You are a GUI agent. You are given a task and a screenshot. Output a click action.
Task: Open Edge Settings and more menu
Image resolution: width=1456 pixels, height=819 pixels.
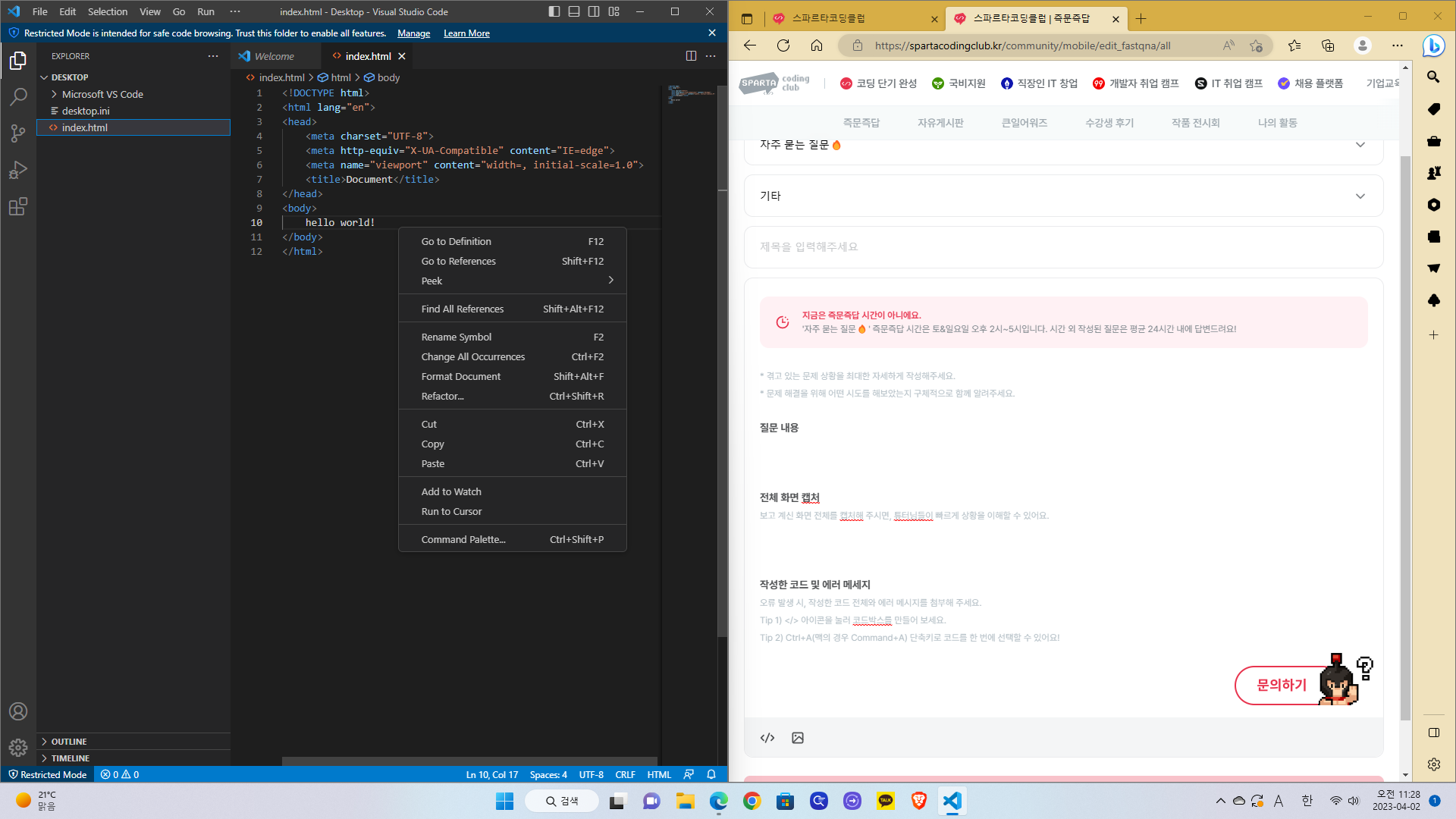click(x=1398, y=45)
